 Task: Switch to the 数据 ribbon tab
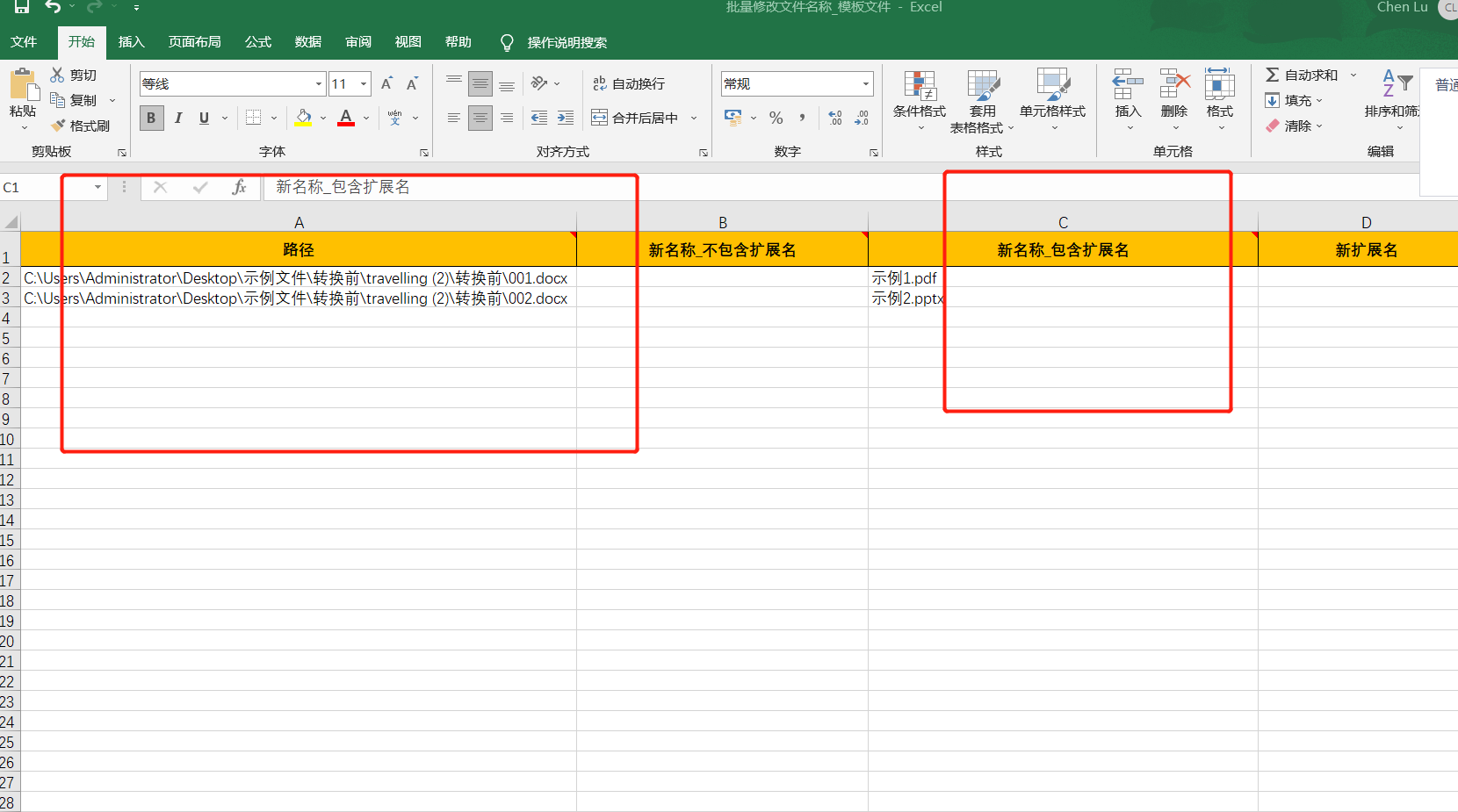[x=308, y=41]
